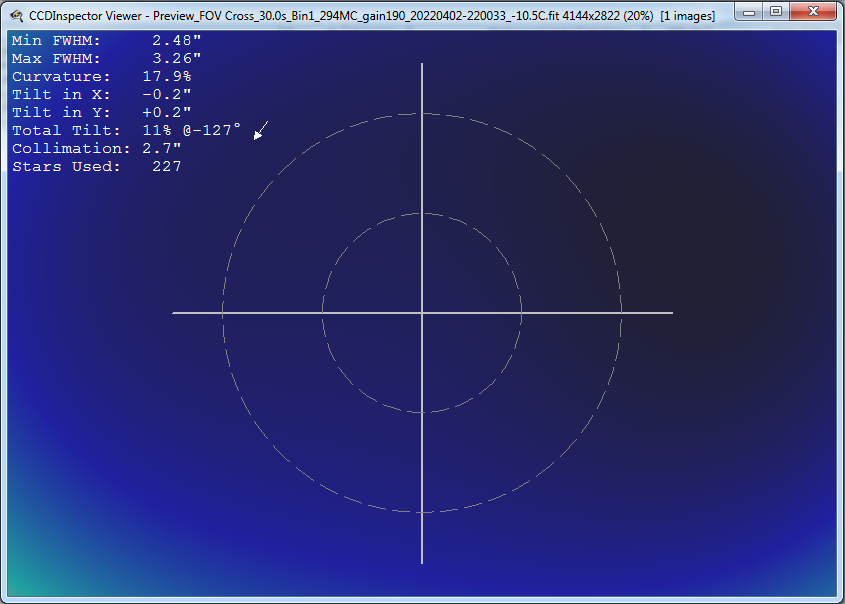
Task: Click the Max FWHM value 3.26"
Action: [177, 58]
